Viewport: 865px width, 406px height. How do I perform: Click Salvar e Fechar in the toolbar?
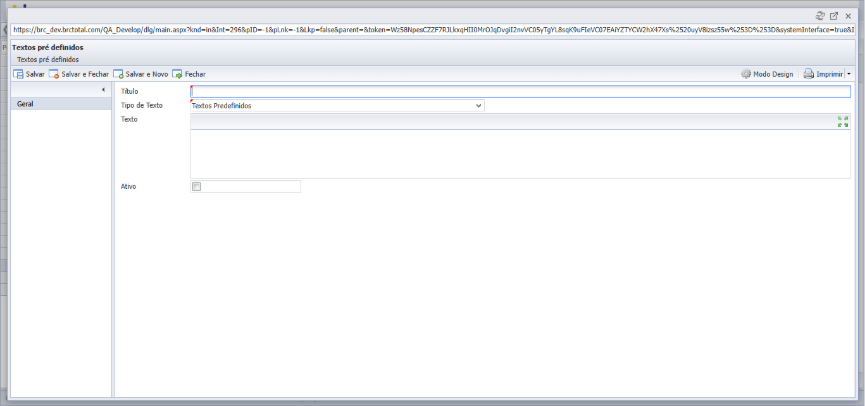point(79,74)
